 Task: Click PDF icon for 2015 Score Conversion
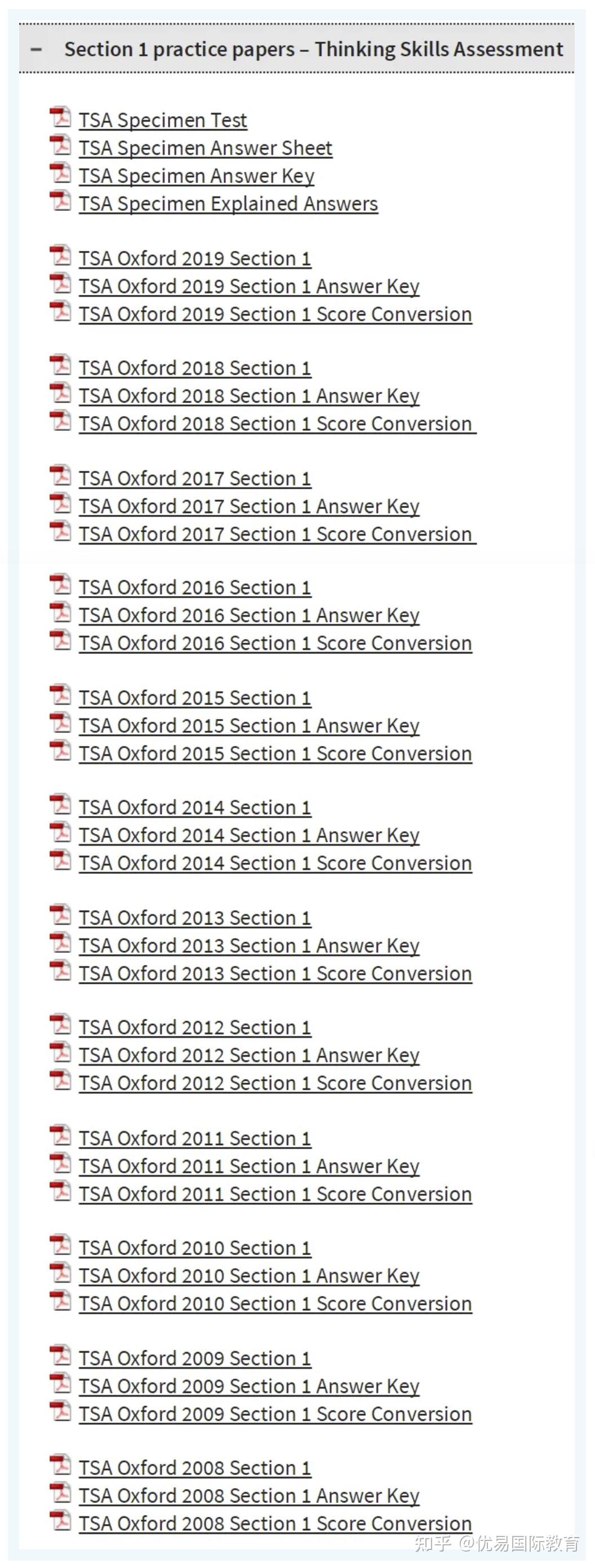[x=60, y=750]
